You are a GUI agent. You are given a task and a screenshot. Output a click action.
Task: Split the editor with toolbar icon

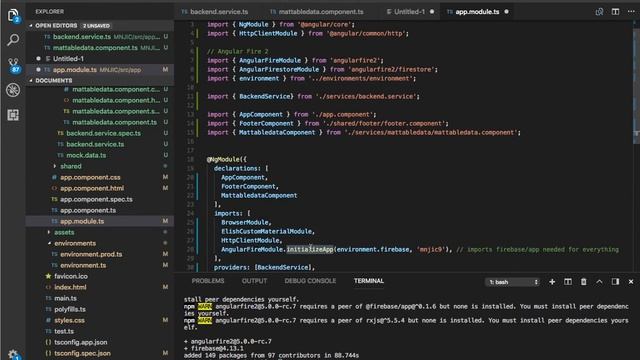point(615,12)
